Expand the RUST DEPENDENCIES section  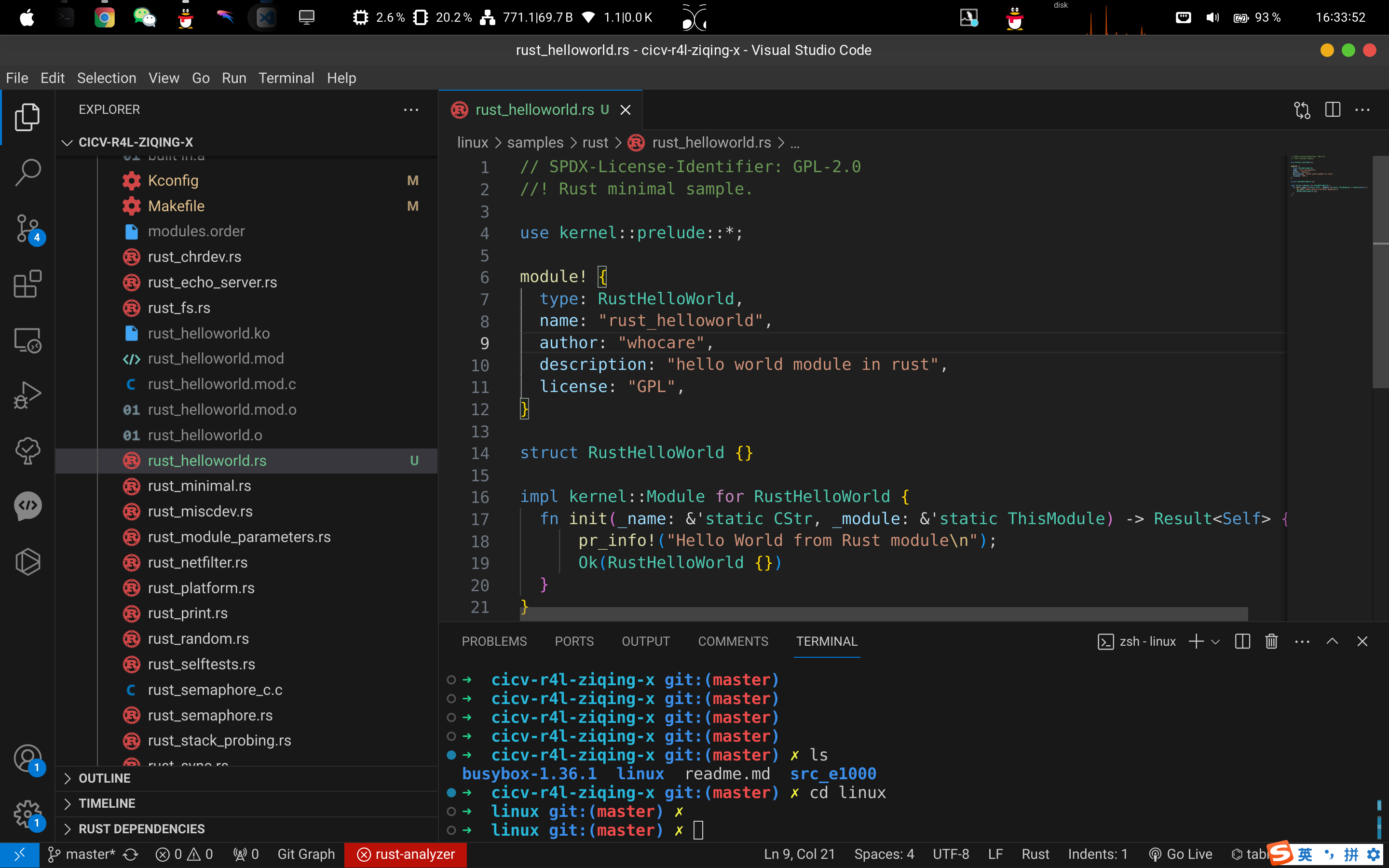point(141,828)
